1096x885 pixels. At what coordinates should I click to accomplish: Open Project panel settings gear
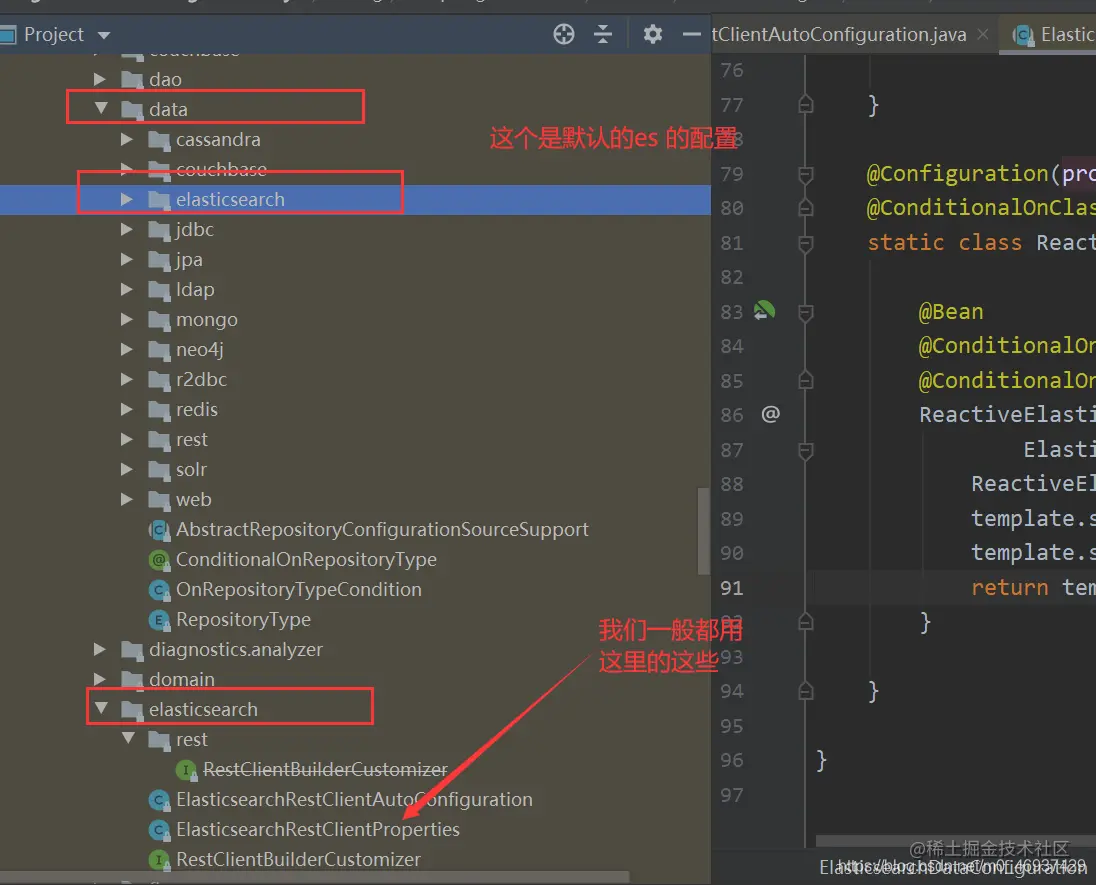coord(652,34)
